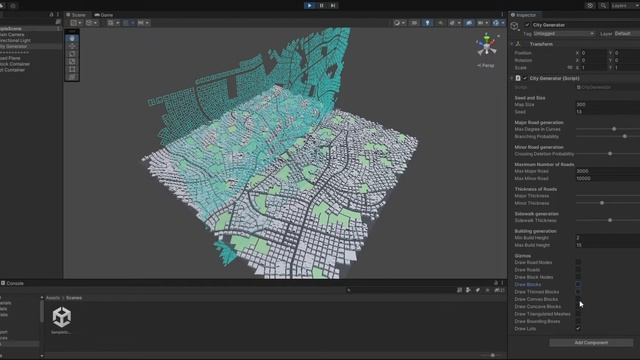This screenshot has height=360, width=640.
Task: Toggle scene lighting bulb icon
Action: 427,23
